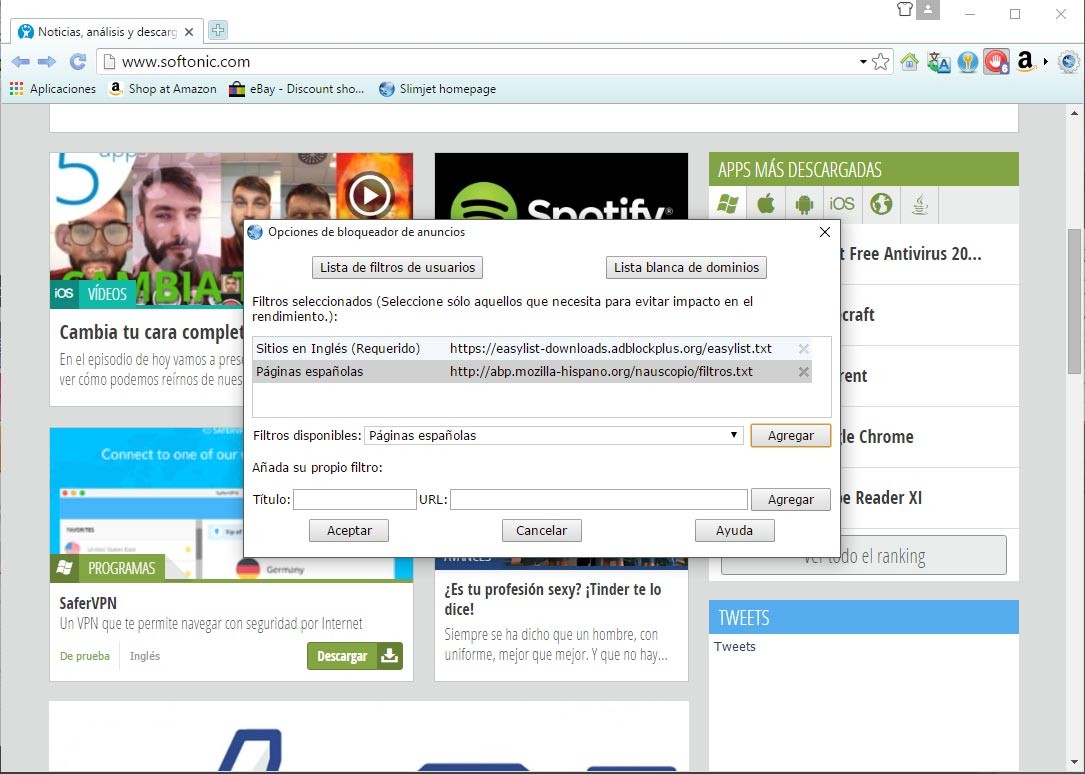This screenshot has width=1085, height=774.
Task: Bookmark page with the star icon
Action: coord(880,62)
